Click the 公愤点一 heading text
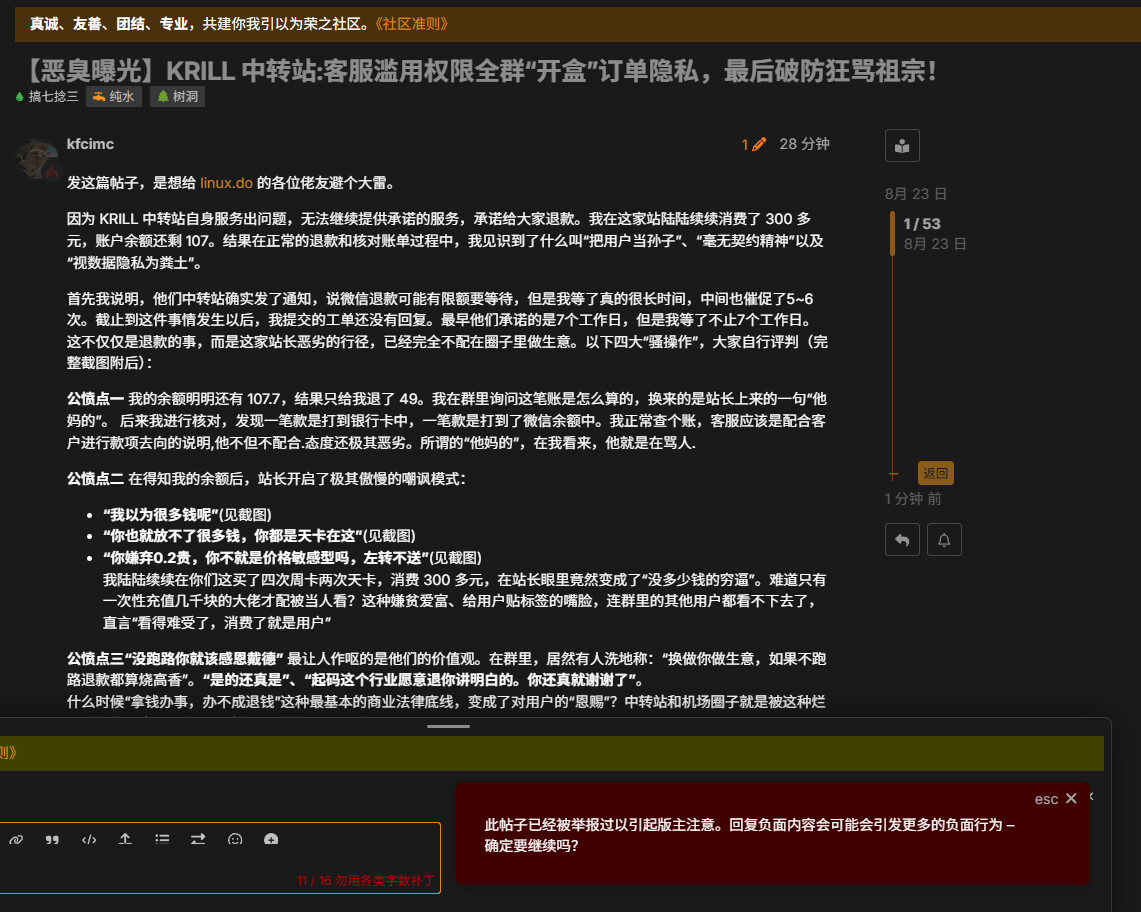This screenshot has height=912, width=1141. (x=95, y=399)
